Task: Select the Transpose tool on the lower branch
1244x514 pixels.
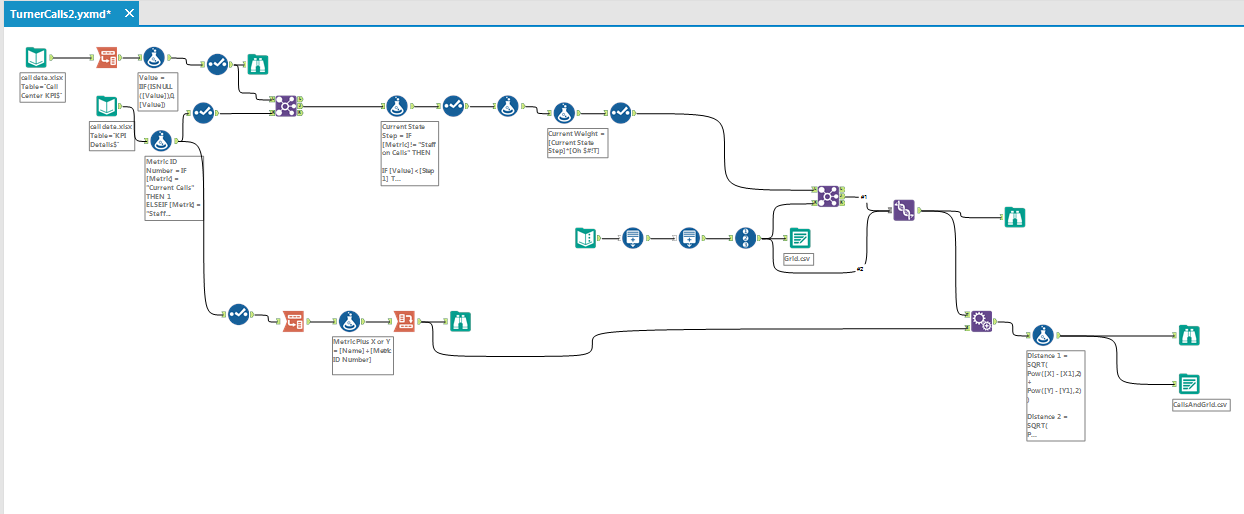Action: pyautogui.click(x=294, y=321)
